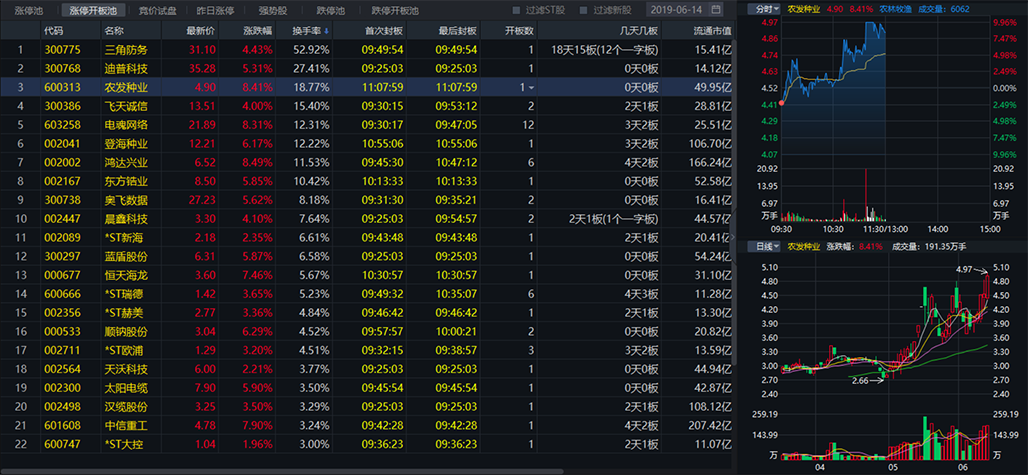Viewport: 1028px width, 475px height.
Task: Select the *ST瑞德 stock row
Action: 366,294
